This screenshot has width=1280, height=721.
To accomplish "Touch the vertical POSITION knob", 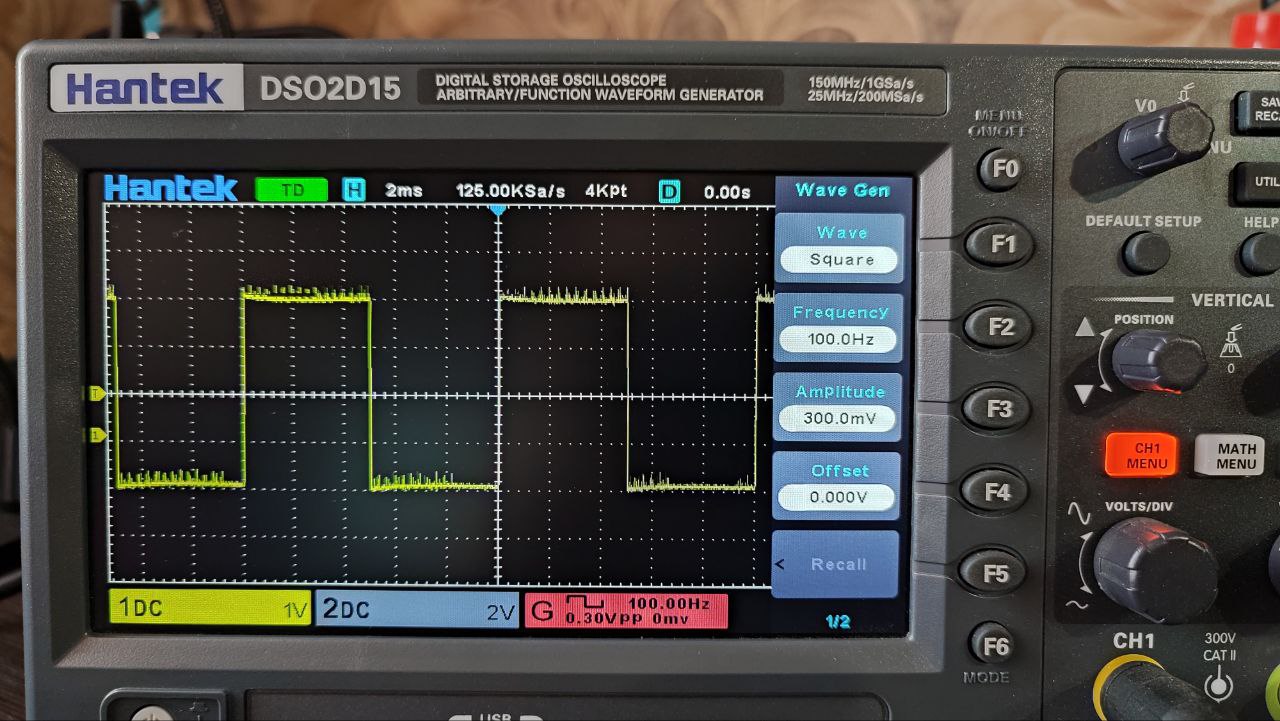I will coord(1158,361).
